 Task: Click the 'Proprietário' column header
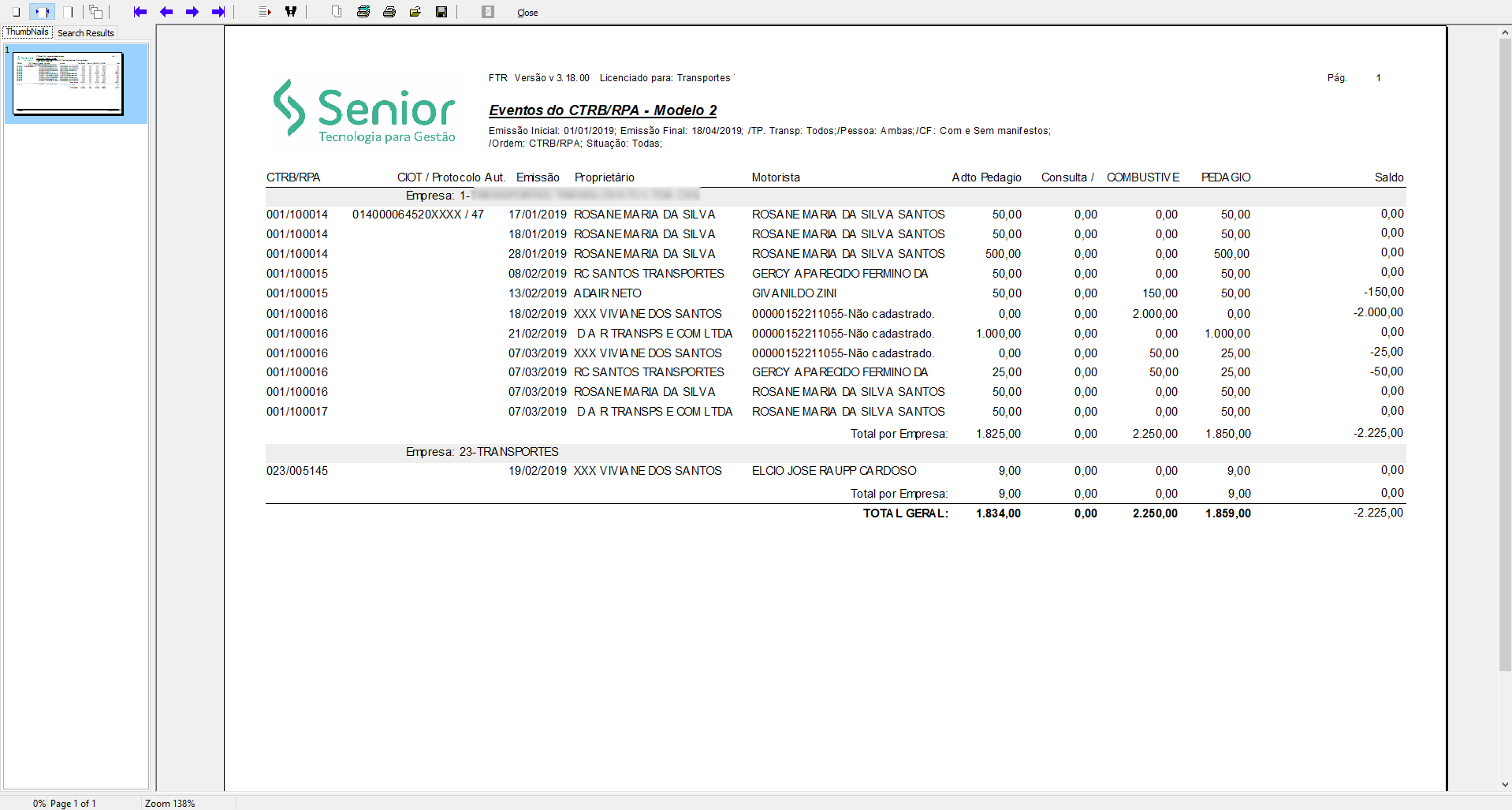(x=605, y=177)
